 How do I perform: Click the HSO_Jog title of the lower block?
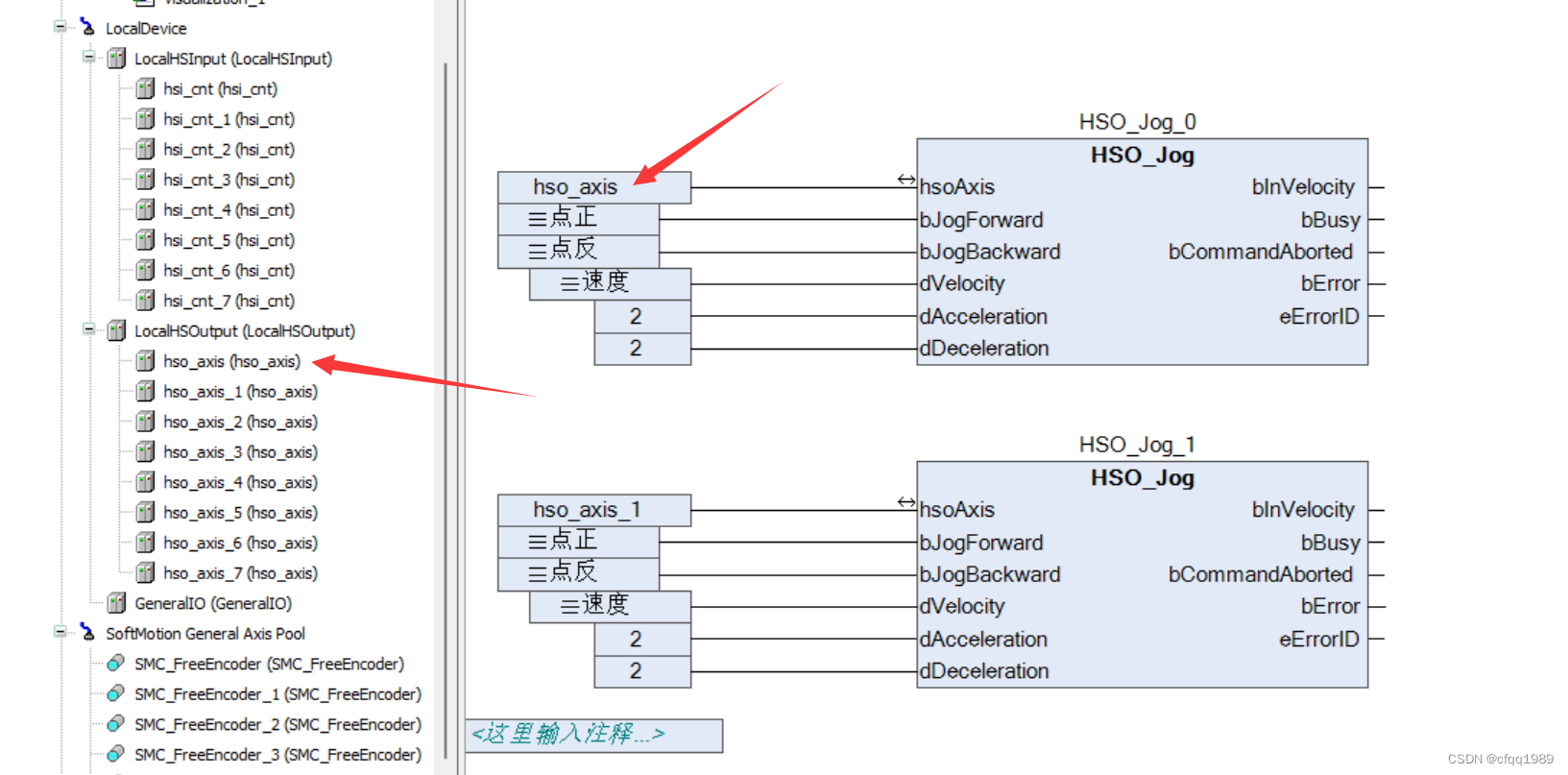point(1142,477)
